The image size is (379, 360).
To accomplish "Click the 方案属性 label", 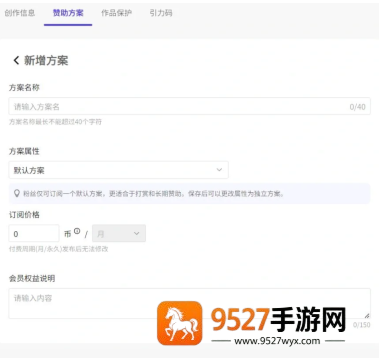I will click(x=24, y=151).
